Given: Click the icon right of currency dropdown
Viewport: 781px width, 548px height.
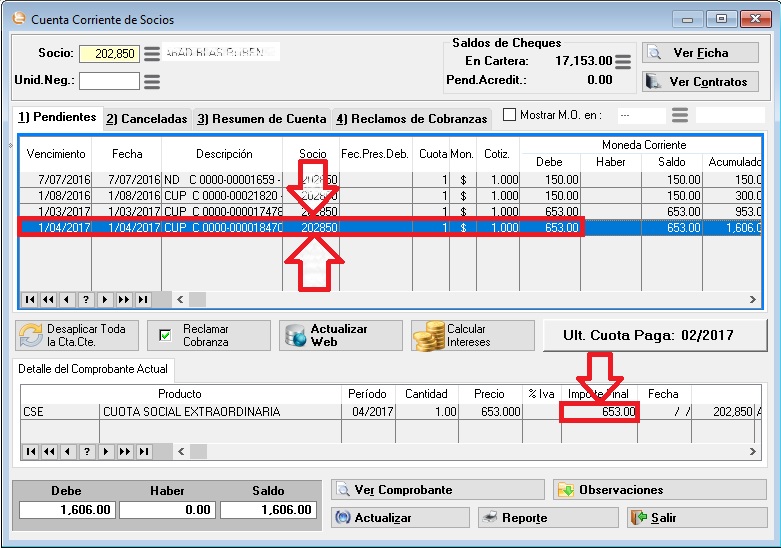Looking at the screenshot, I should (x=680, y=115).
